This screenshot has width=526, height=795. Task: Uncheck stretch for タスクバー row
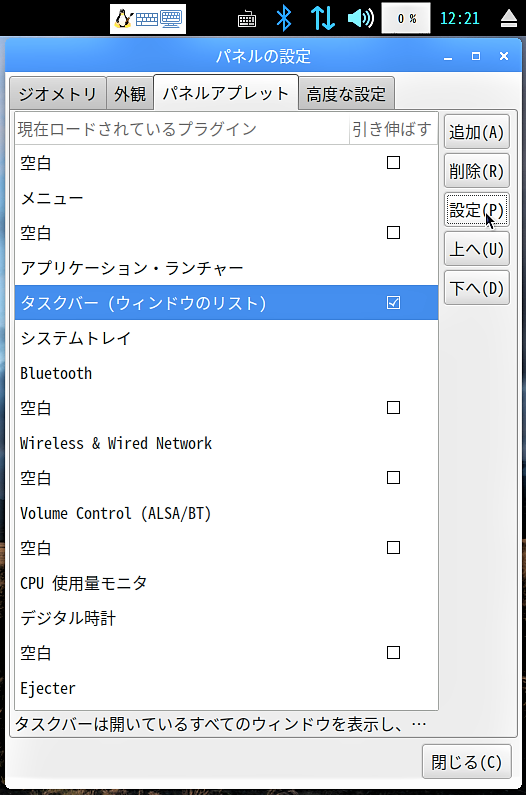(394, 303)
